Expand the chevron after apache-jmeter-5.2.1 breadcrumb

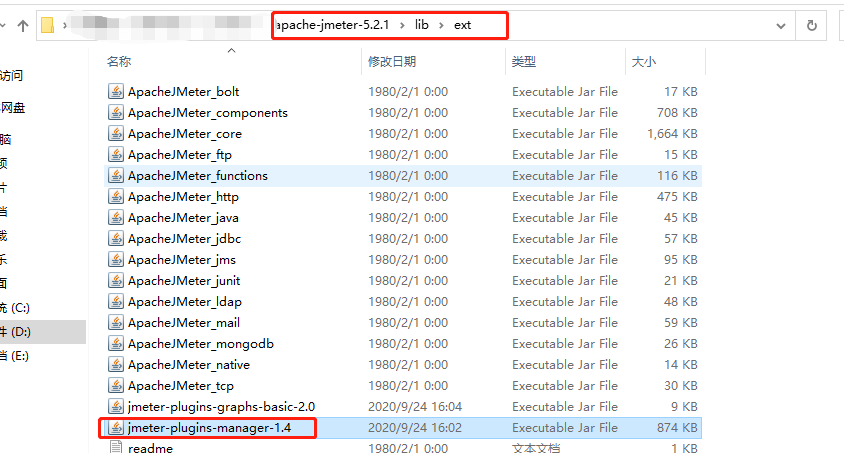[x=402, y=25]
